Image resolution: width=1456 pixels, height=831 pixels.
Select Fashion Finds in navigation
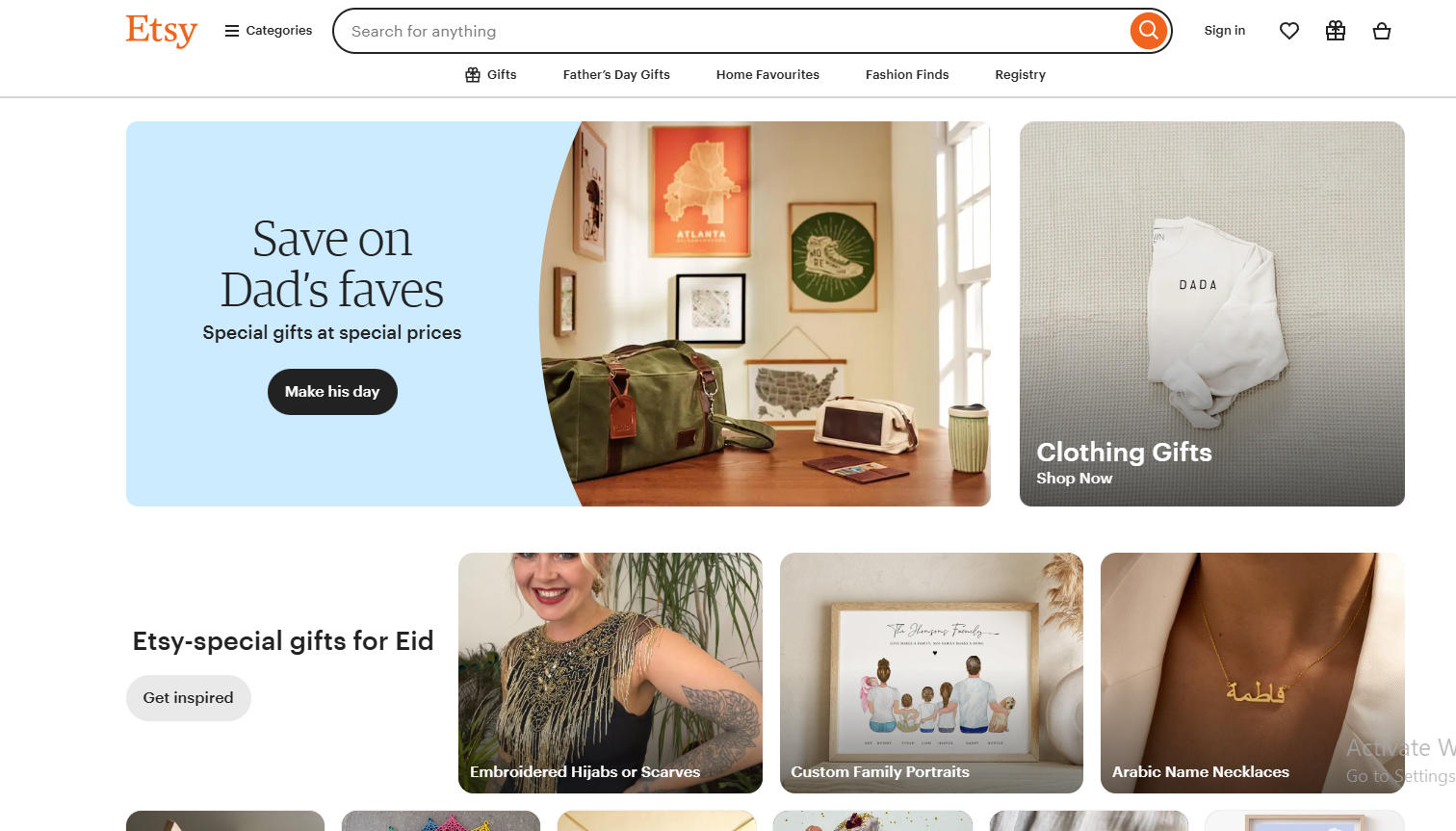pos(907,75)
